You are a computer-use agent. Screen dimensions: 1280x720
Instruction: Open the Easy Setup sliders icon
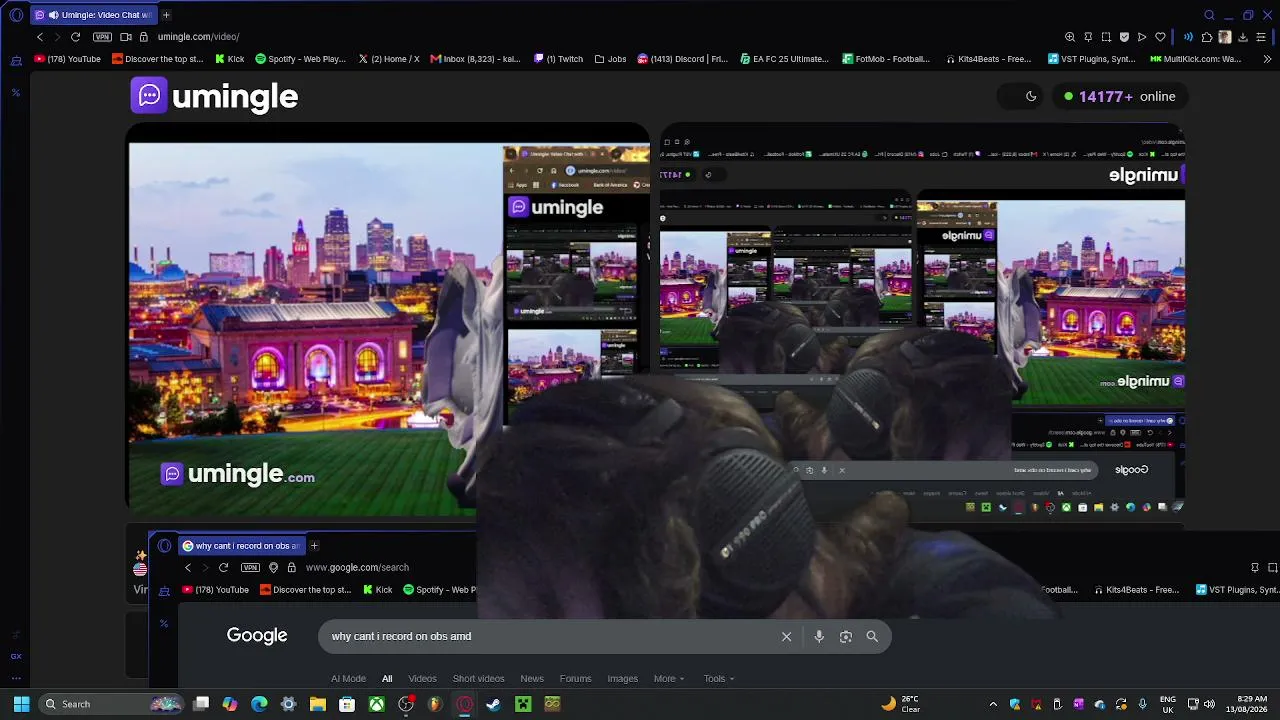[1262, 37]
